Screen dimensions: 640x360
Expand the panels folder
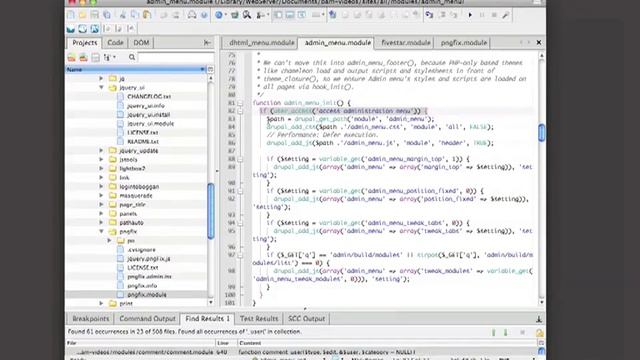[101, 213]
